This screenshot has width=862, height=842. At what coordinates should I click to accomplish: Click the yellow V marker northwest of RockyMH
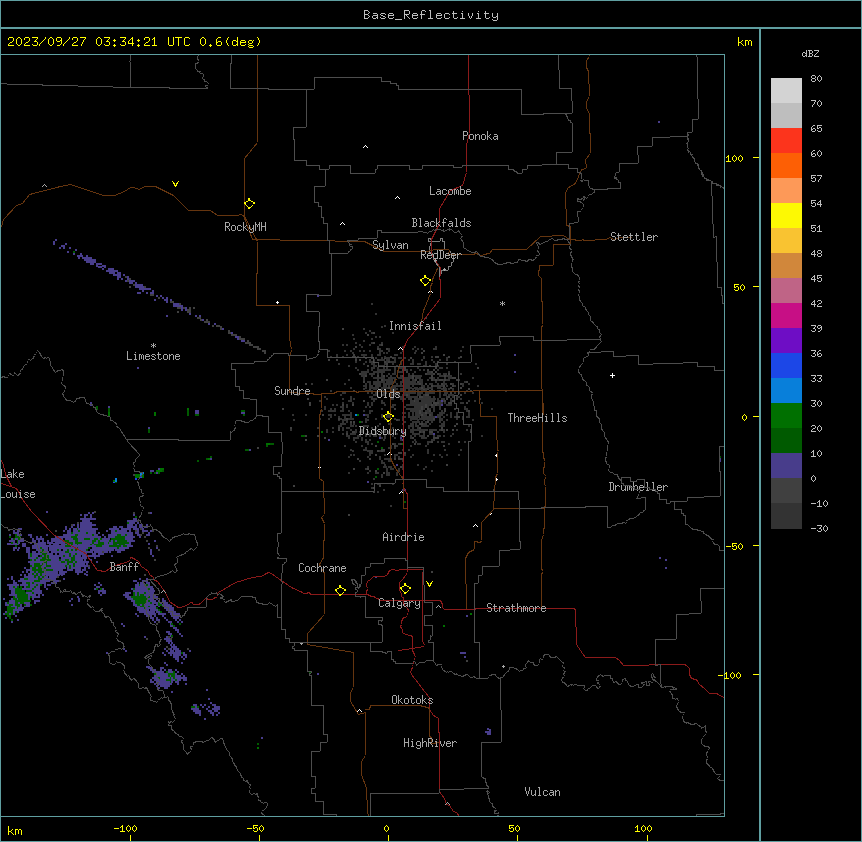click(175, 184)
